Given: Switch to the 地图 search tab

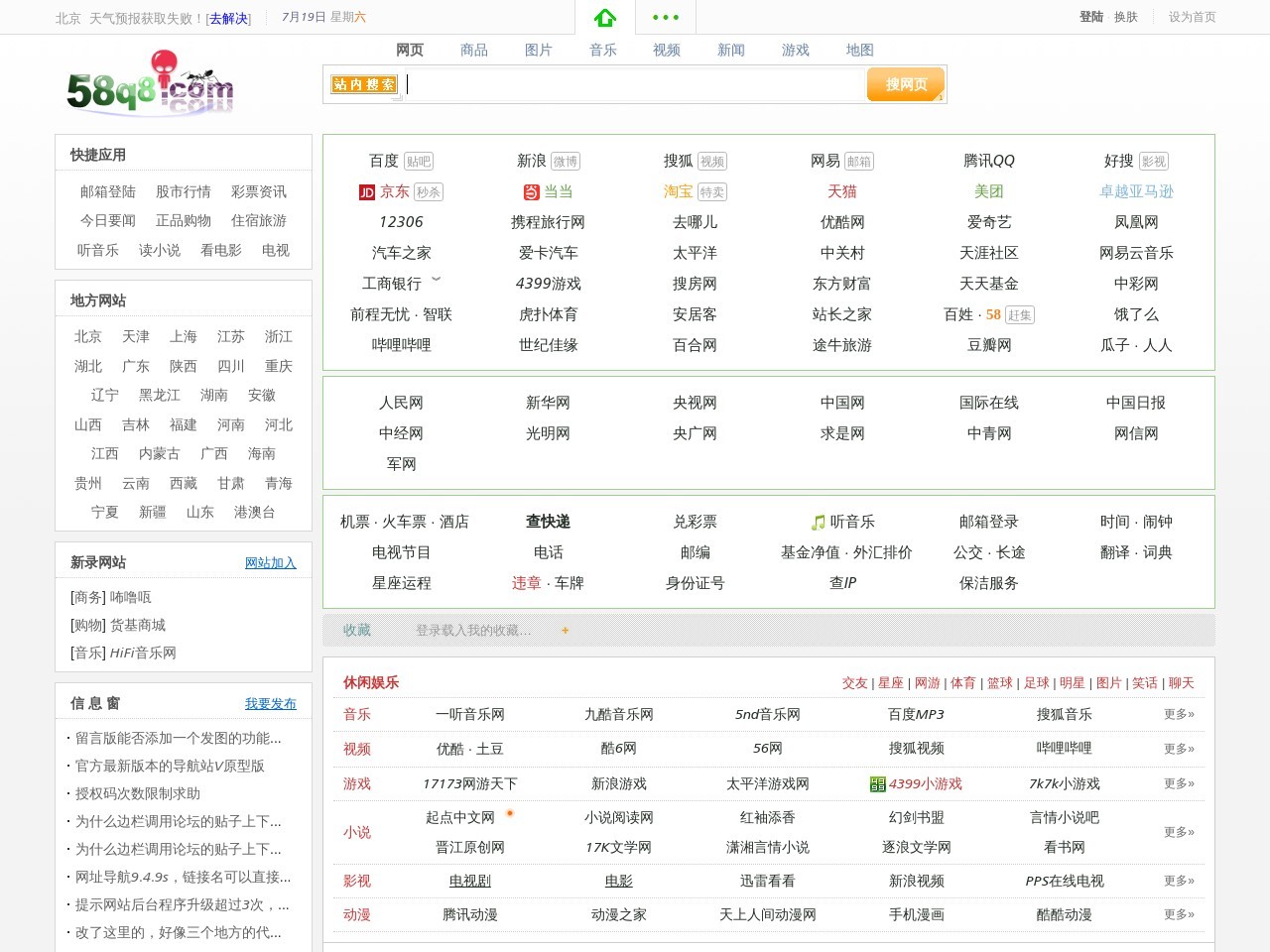Looking at the screenshot, I should point(859,50).
